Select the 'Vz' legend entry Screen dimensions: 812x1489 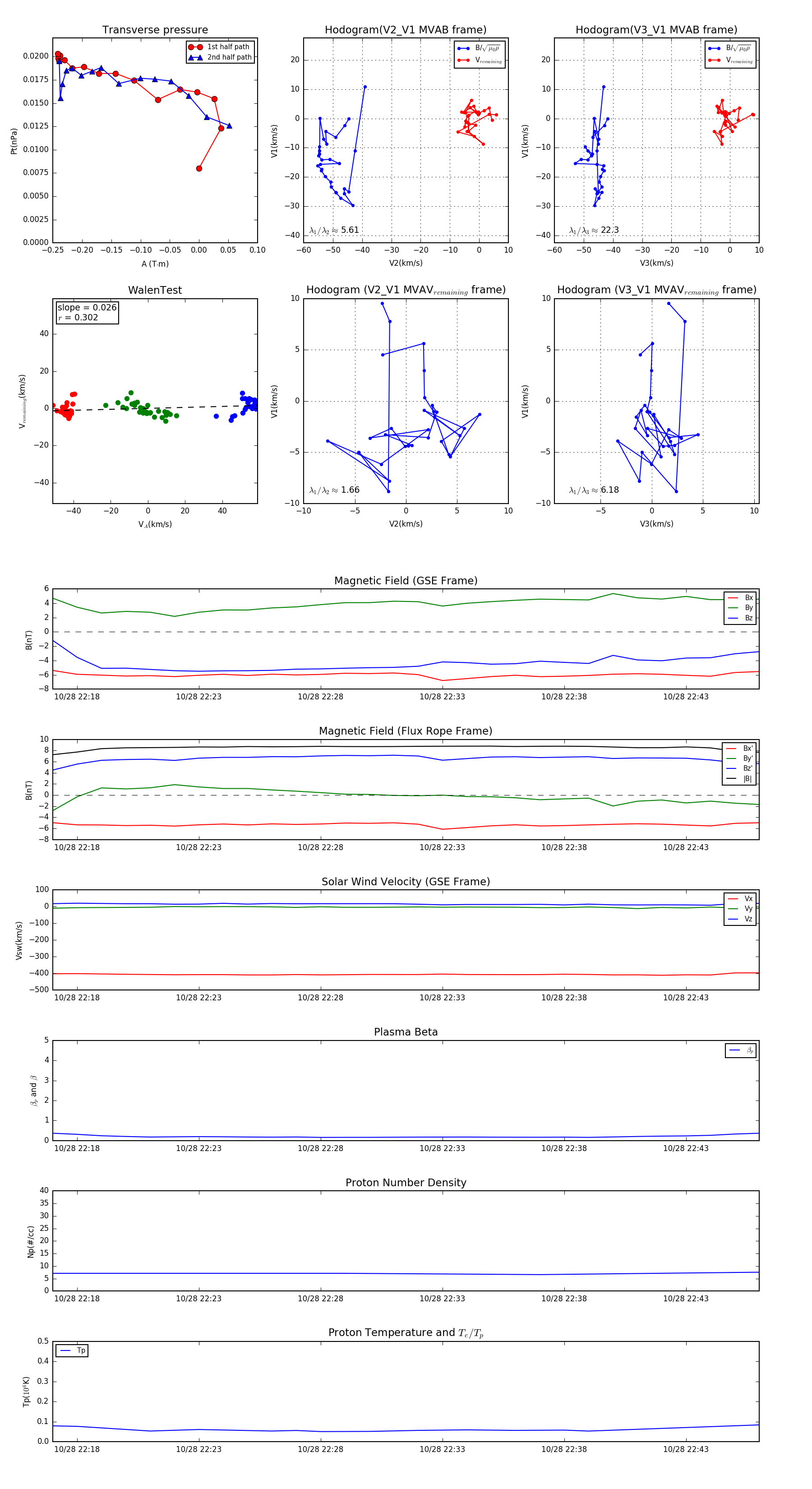click(x=740, y=919)
